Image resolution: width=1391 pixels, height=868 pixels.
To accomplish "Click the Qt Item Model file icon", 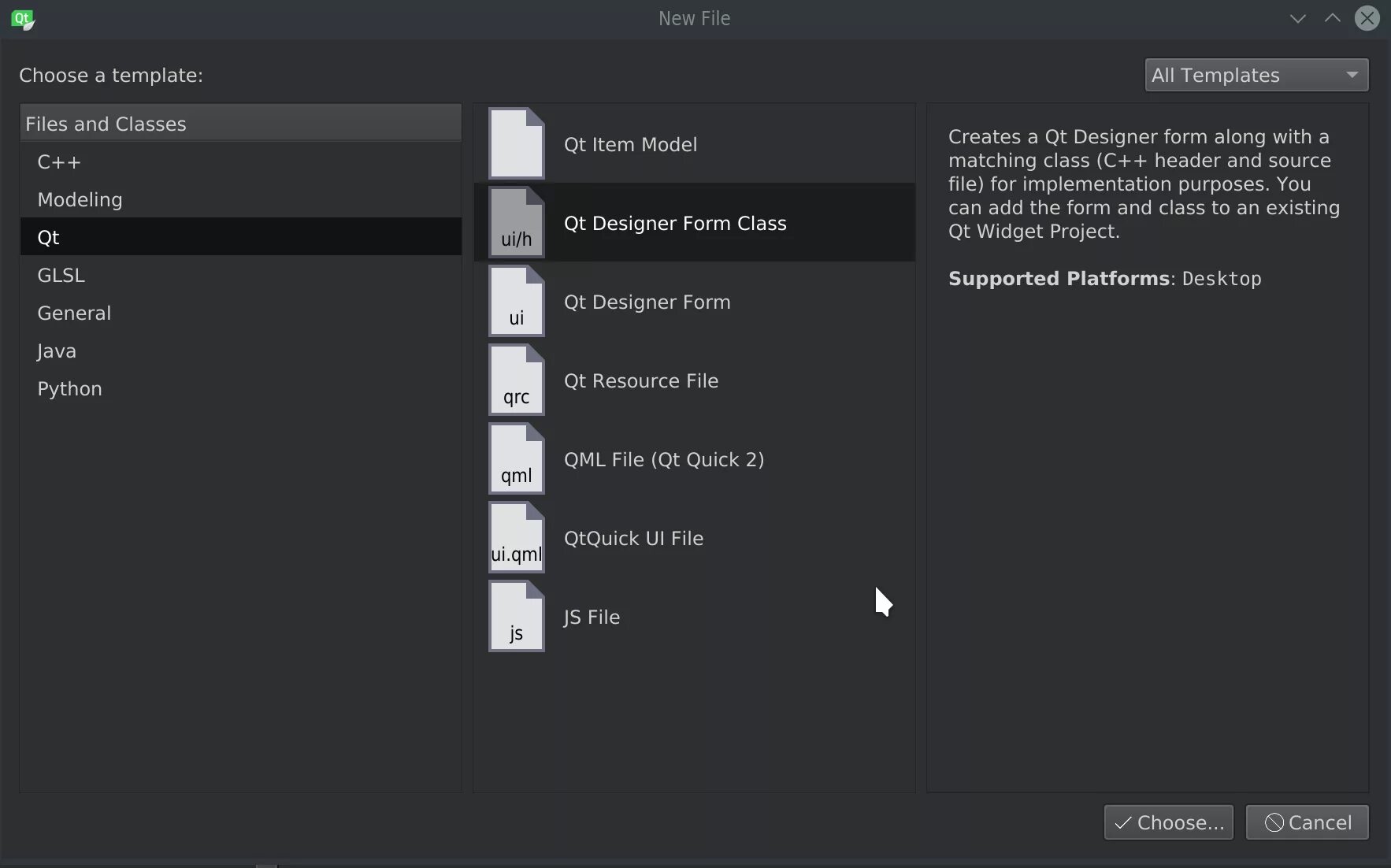I will click(516, 143).
